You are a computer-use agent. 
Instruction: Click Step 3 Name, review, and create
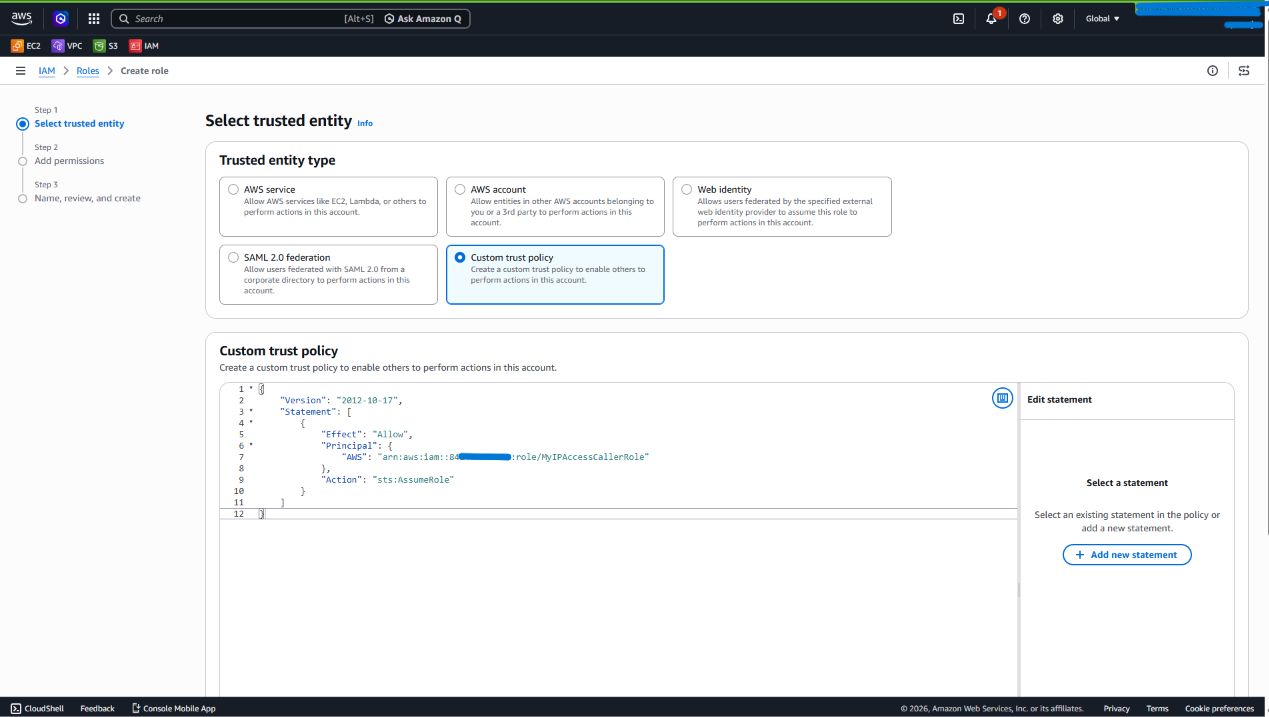pos(87,198)
